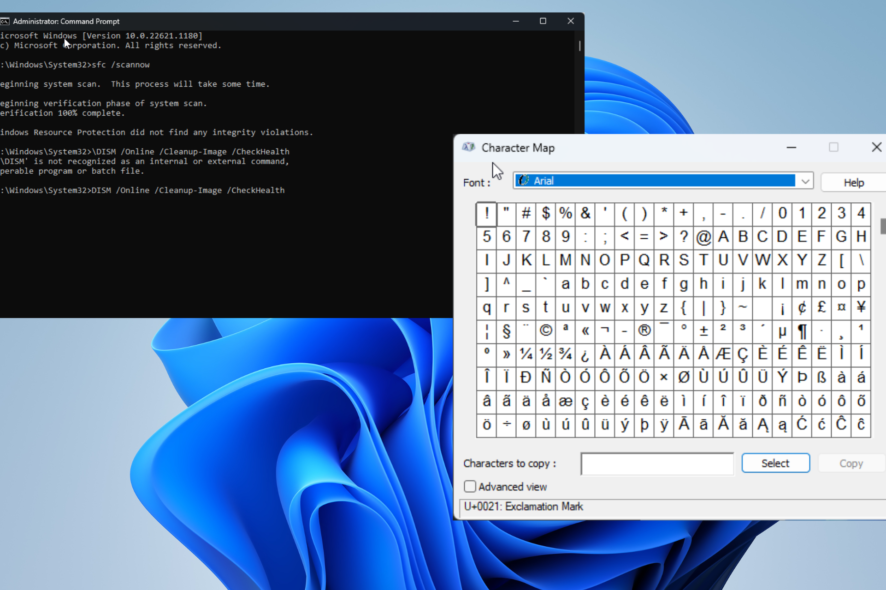The height and width of the screenshot is (590, 886).
Task: Minimize the Character Map window
Action: [791, 148]
